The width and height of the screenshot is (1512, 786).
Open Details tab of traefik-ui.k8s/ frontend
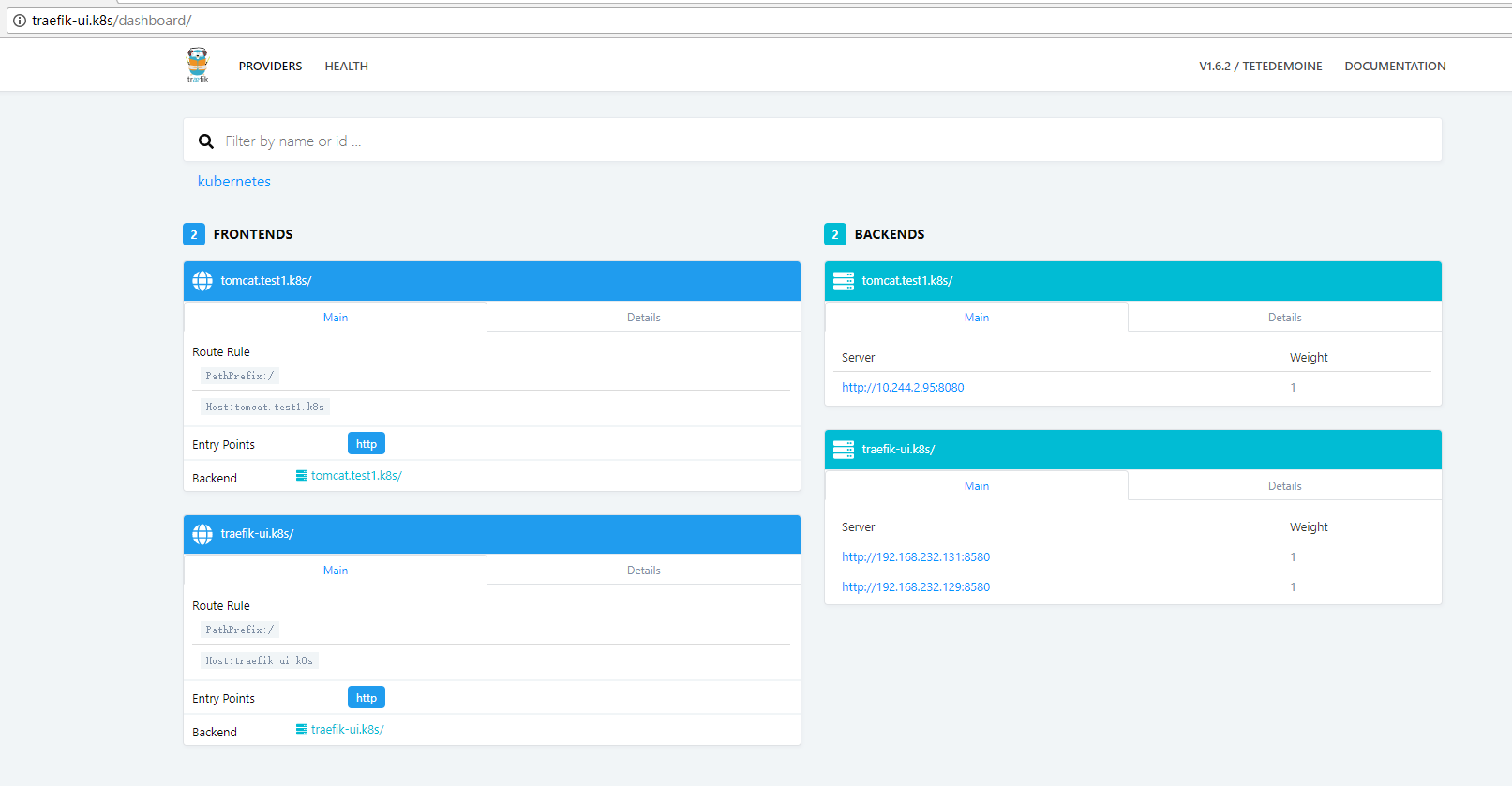pyautogui.click(x=644, y=571)
